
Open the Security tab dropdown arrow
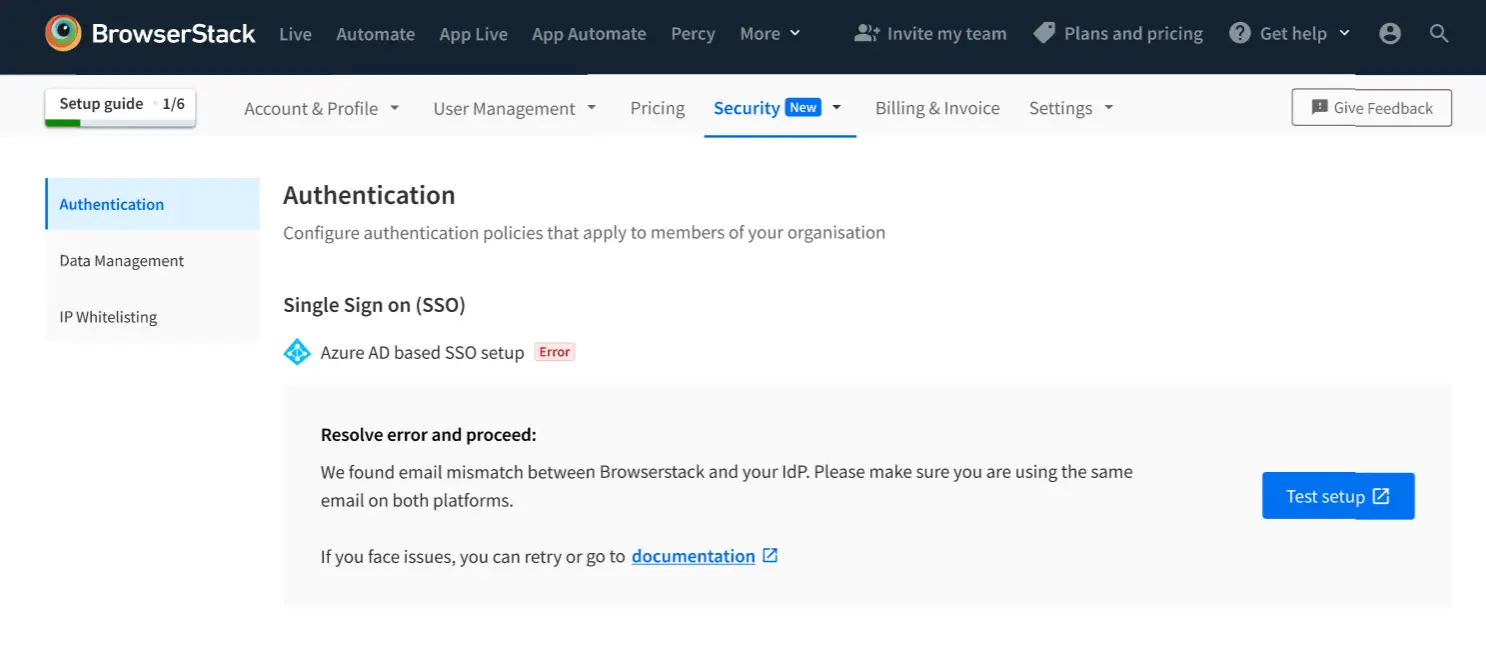pos(837,108)
